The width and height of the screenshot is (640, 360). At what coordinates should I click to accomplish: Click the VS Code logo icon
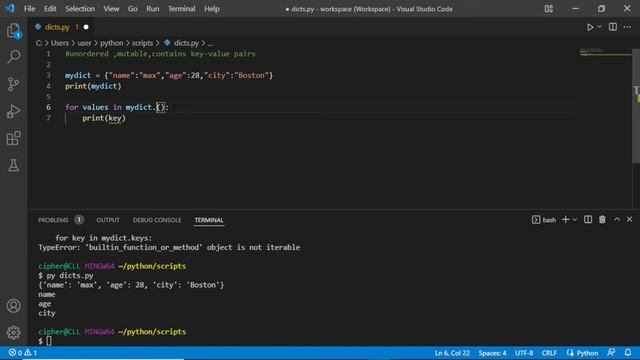10,8
